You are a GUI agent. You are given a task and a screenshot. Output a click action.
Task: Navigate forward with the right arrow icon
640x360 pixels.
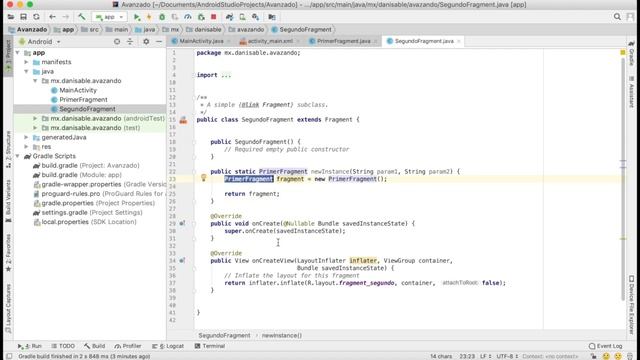point(65,17)
